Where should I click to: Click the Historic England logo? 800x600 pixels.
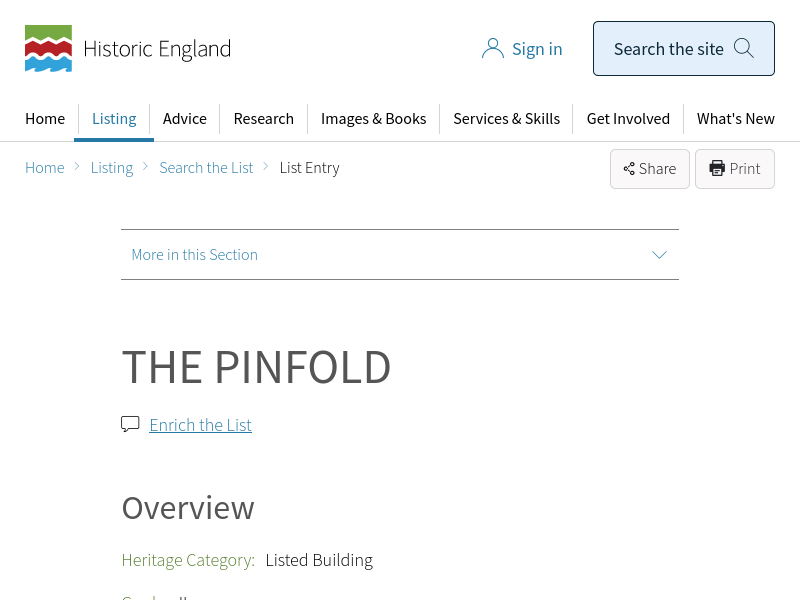(128, 48)
